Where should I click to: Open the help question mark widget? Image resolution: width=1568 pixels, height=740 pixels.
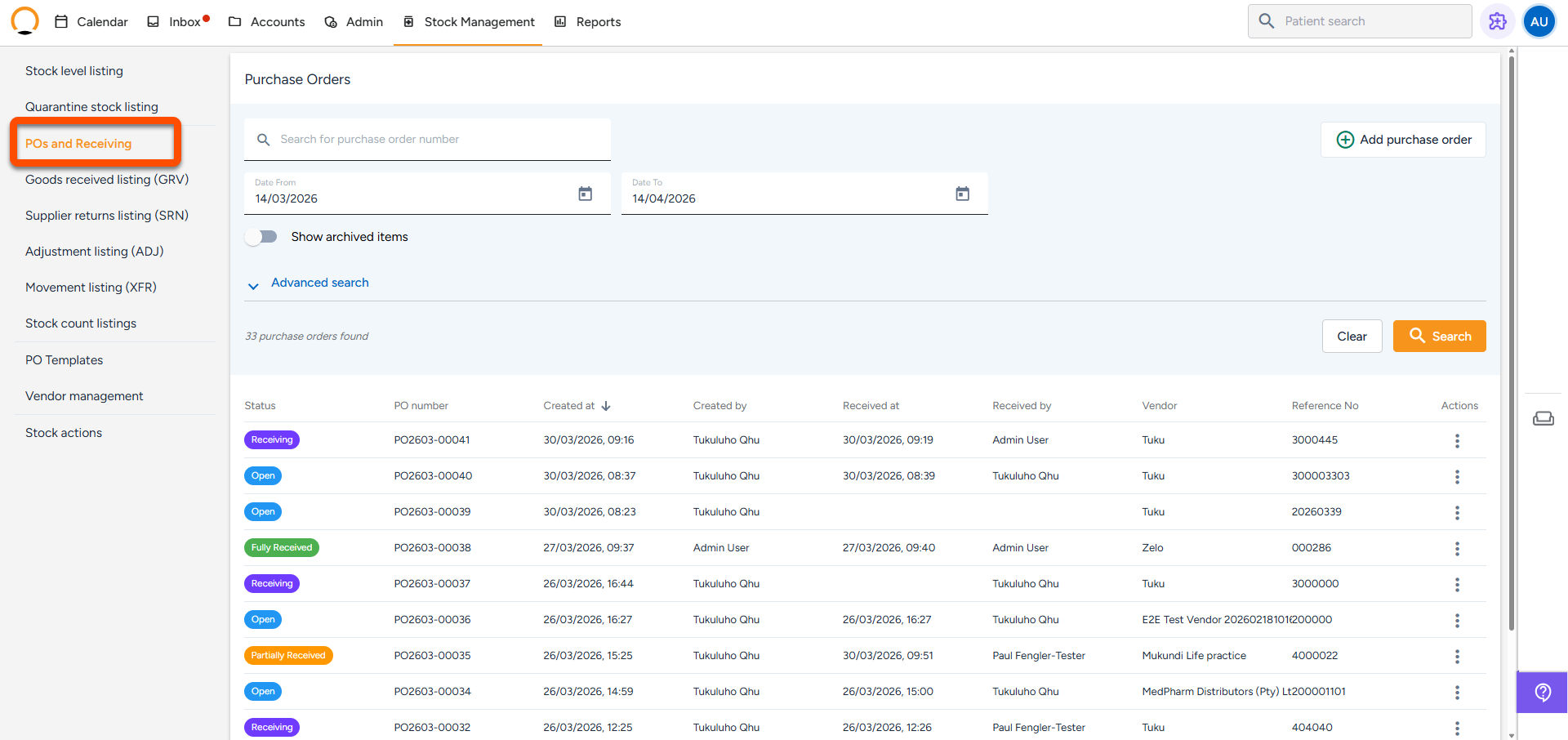pos(1542,693)
